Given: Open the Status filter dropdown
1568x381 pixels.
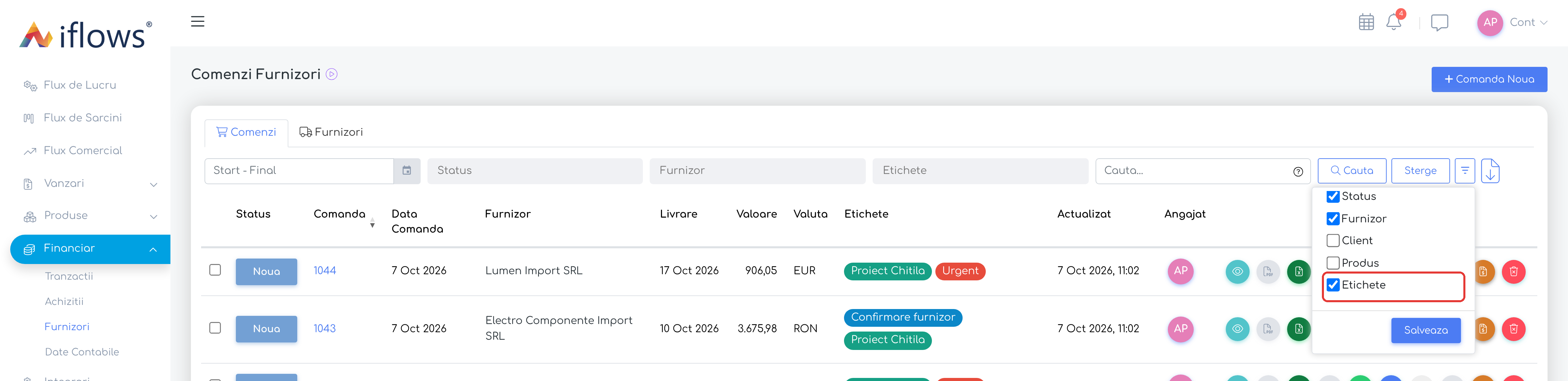Looking at the screenshot, I should coord(534,171).
